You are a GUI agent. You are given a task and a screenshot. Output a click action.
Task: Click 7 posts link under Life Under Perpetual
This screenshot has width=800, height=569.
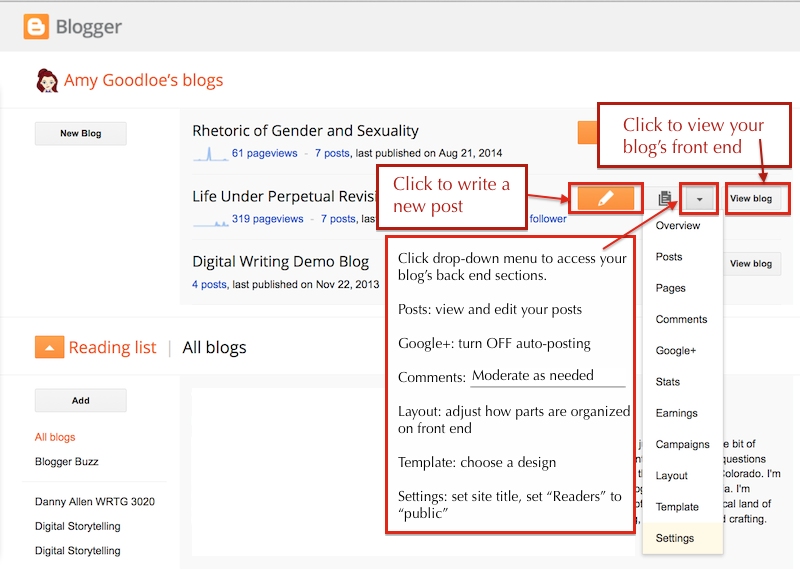338,218
